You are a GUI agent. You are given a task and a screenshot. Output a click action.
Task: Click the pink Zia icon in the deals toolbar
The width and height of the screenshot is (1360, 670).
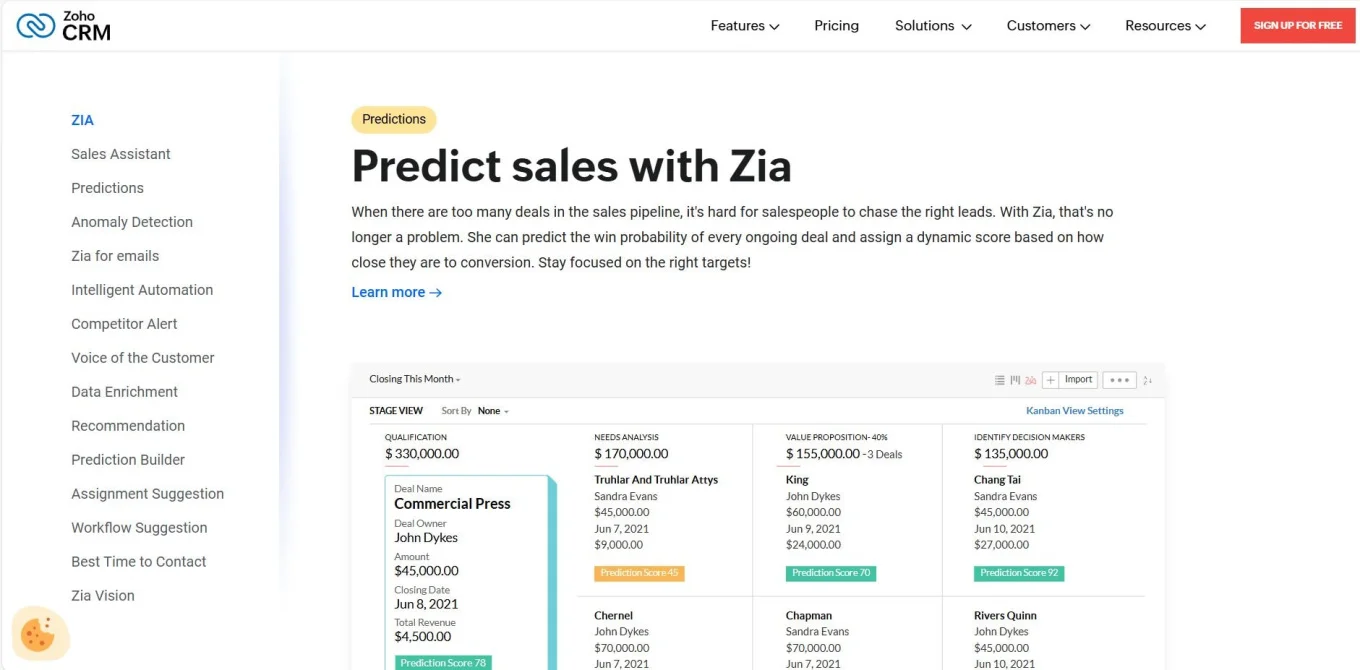pos(1030,380)
